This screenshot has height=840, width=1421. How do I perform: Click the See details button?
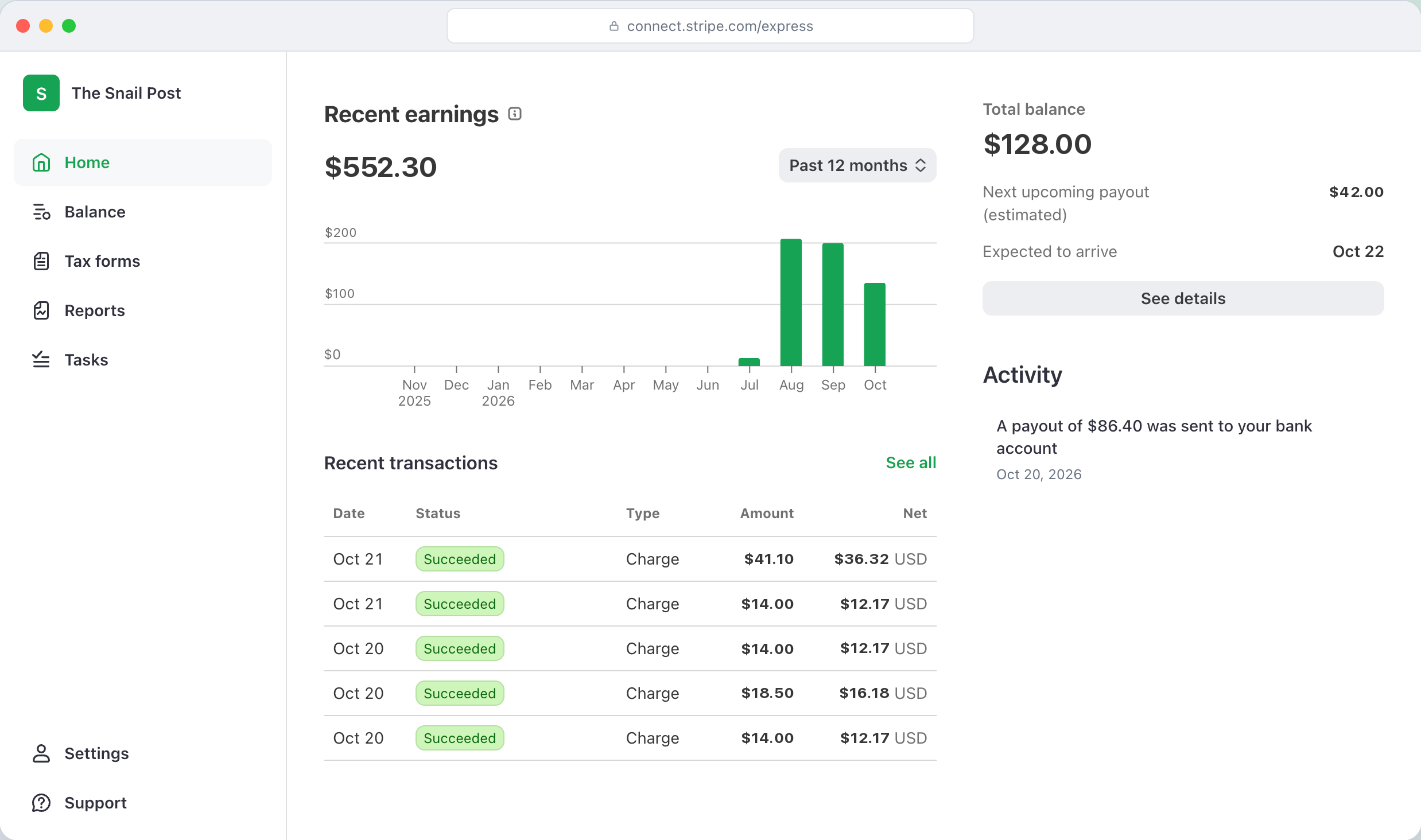click(1183, 298)
